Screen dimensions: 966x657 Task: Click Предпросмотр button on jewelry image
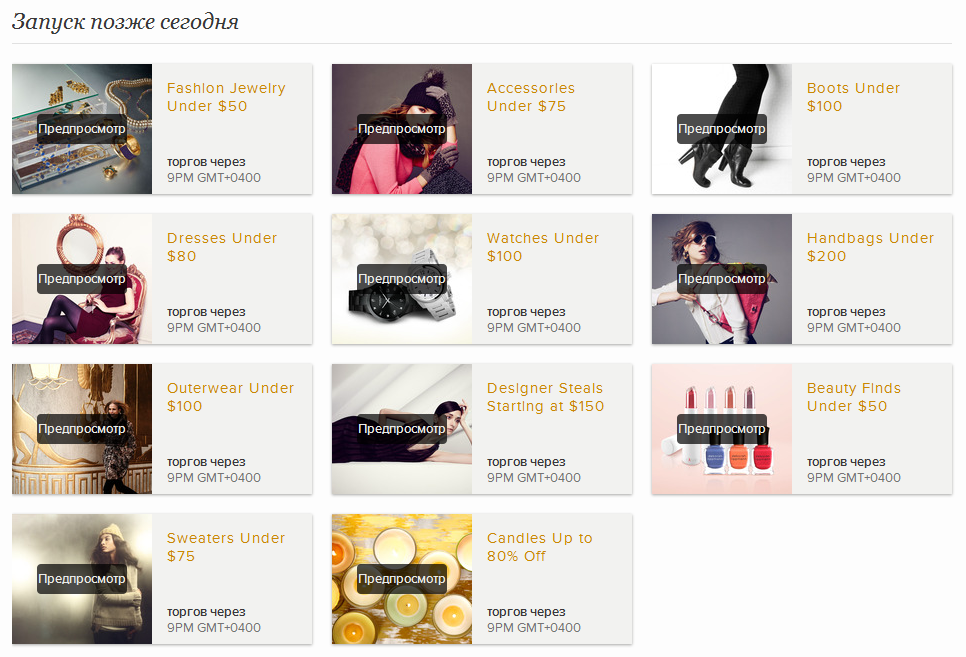point(82,129)
